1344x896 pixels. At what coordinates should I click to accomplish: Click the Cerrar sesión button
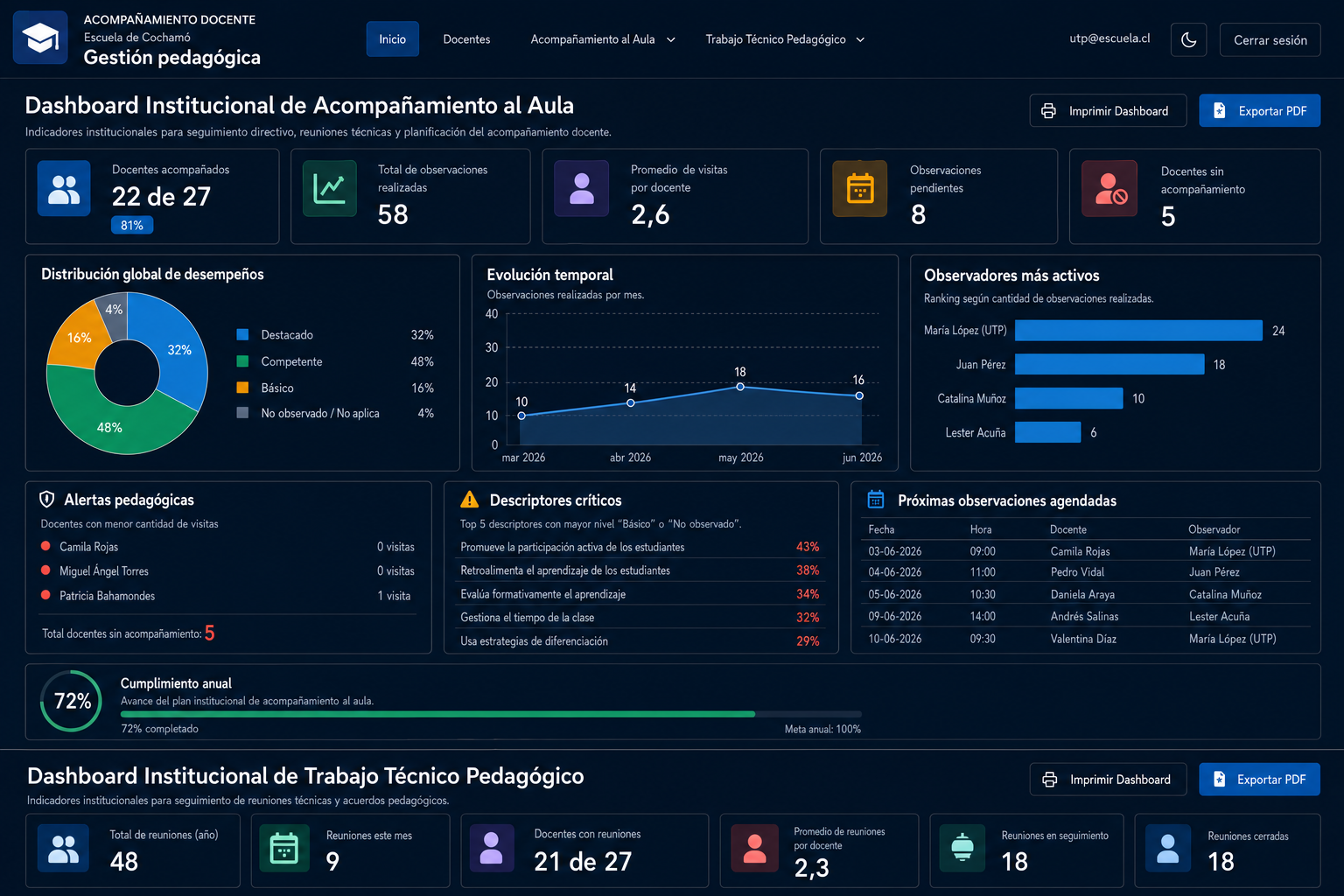pos(1270,39)
